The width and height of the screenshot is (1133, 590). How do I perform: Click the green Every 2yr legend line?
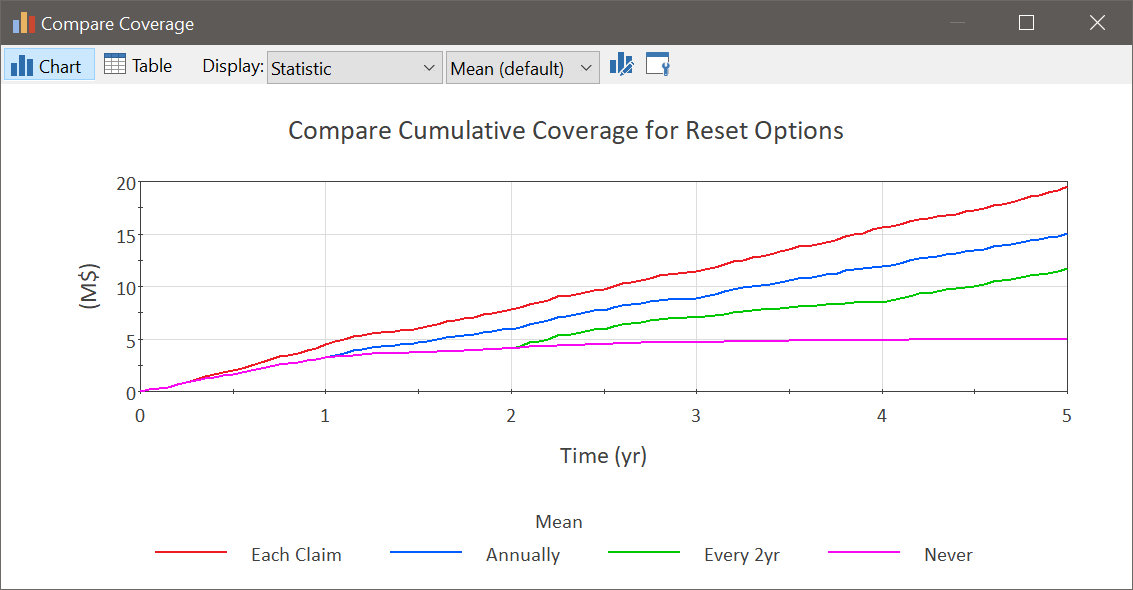tap(644, 552)
